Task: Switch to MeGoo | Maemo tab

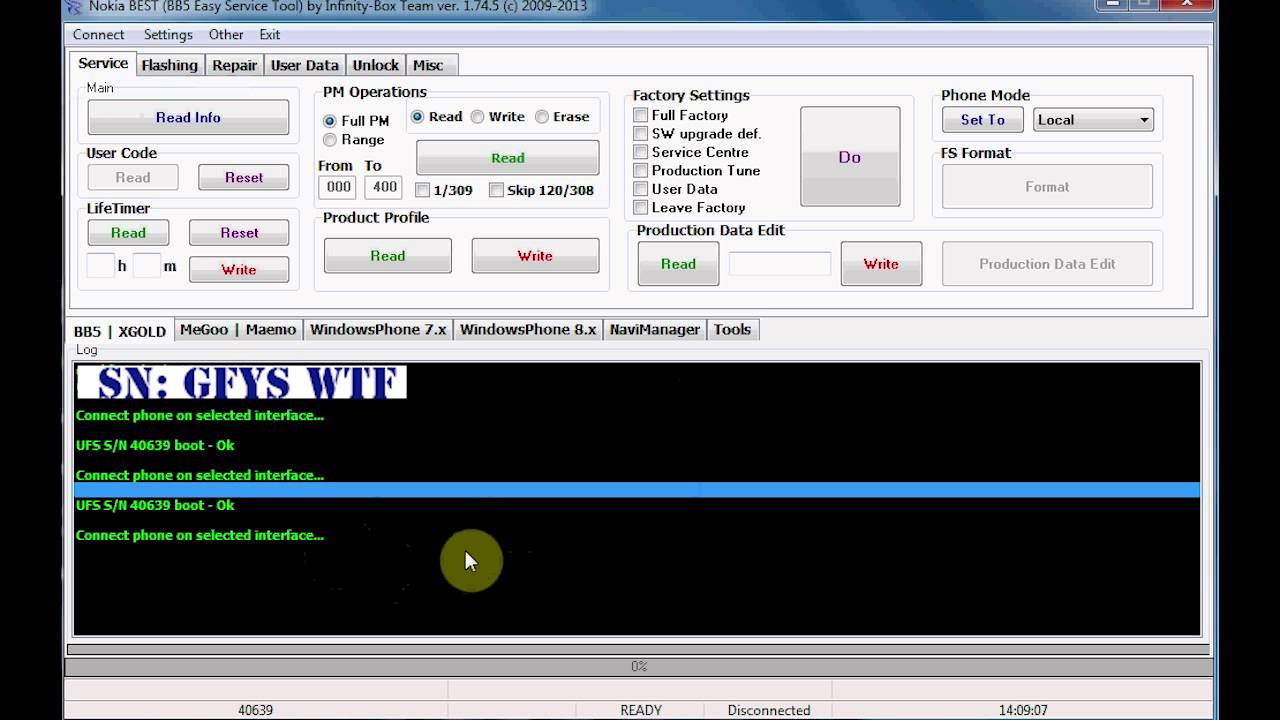Action: click(x=238, y=330)
